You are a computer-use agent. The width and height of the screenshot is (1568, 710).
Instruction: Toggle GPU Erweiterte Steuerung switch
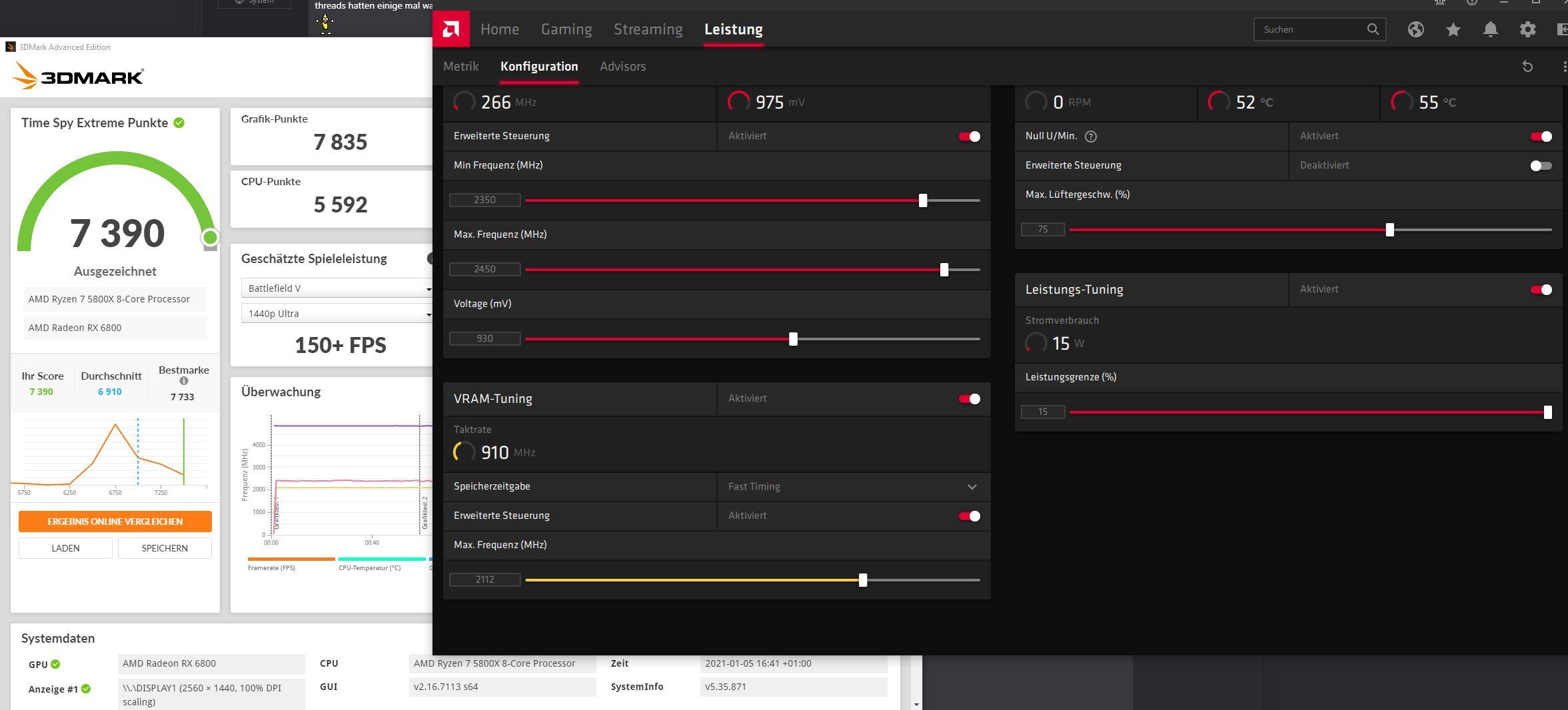click(969, 136)
